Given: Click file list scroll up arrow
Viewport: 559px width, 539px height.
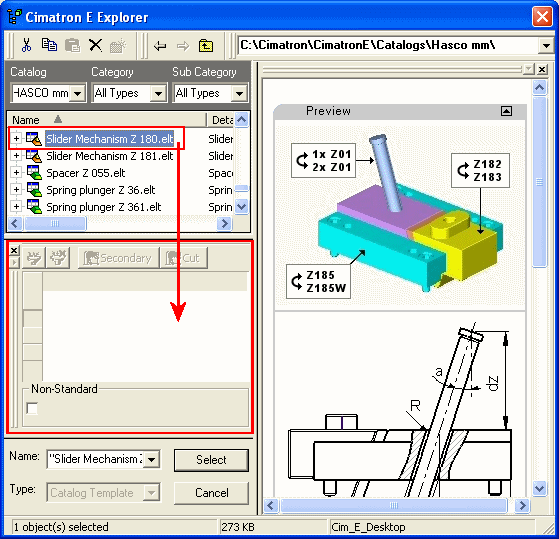Looking at the screenshot, I should (x=242, y=120).
